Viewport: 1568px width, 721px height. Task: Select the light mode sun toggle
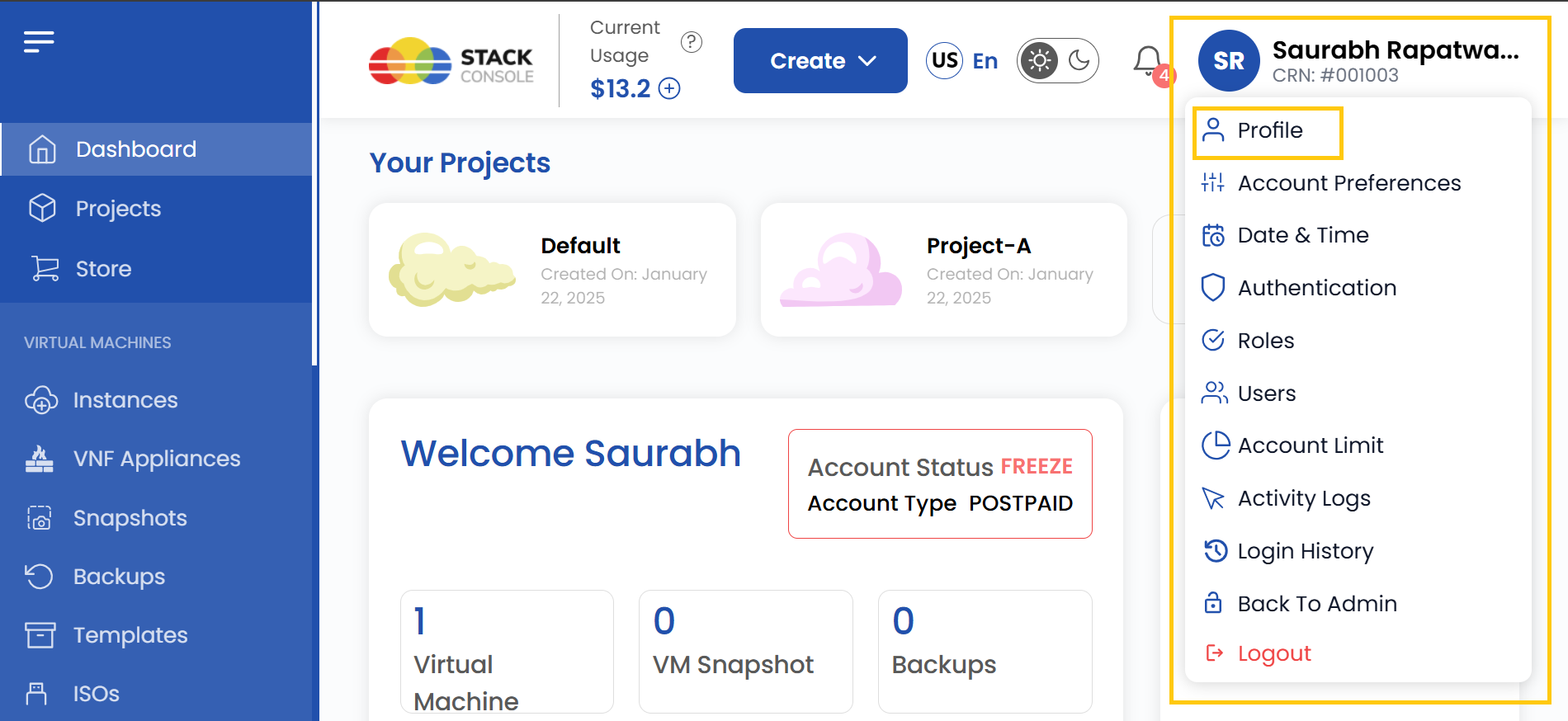pyautogui.click(x=1039, y=61)
